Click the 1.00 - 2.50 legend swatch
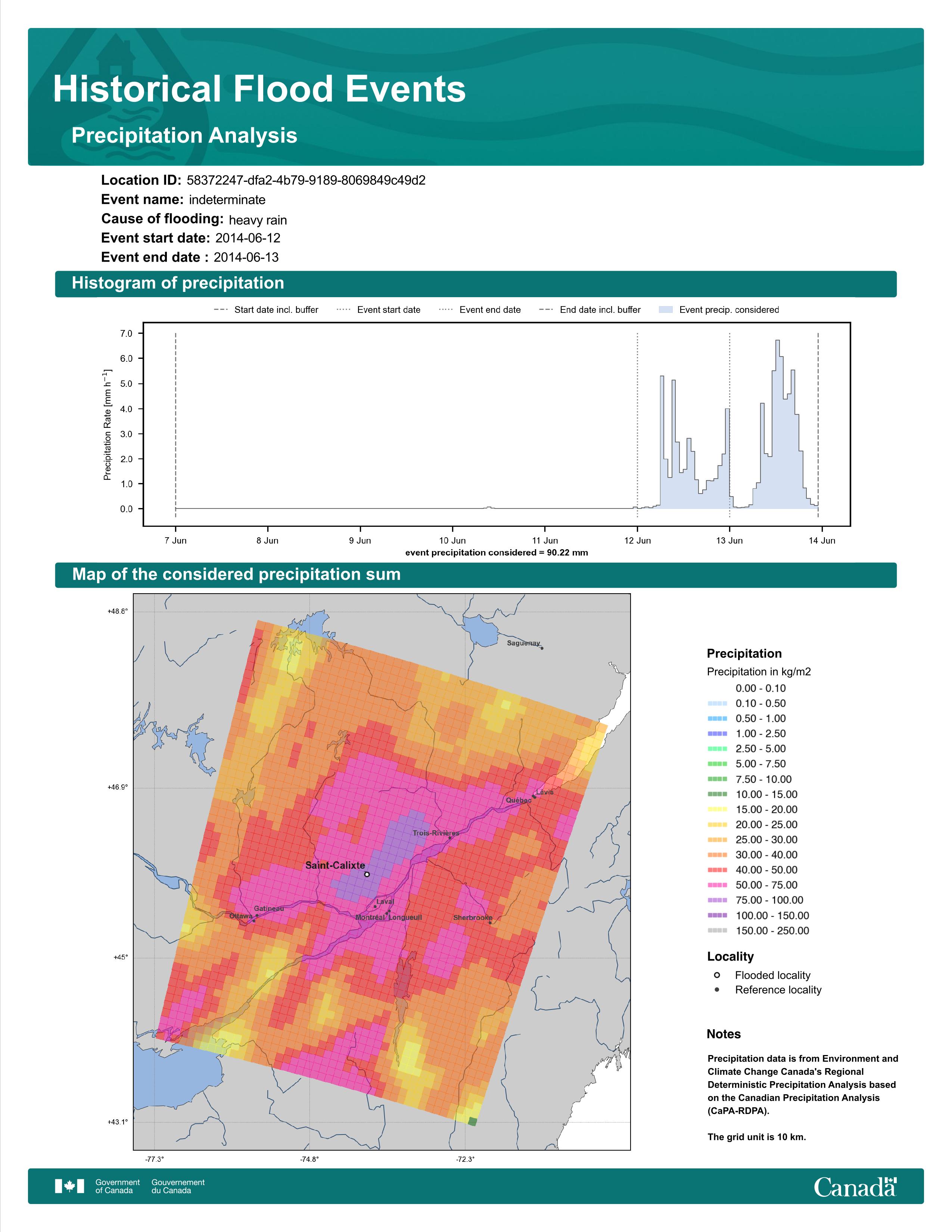952x1232 pixels. point(718,734)
